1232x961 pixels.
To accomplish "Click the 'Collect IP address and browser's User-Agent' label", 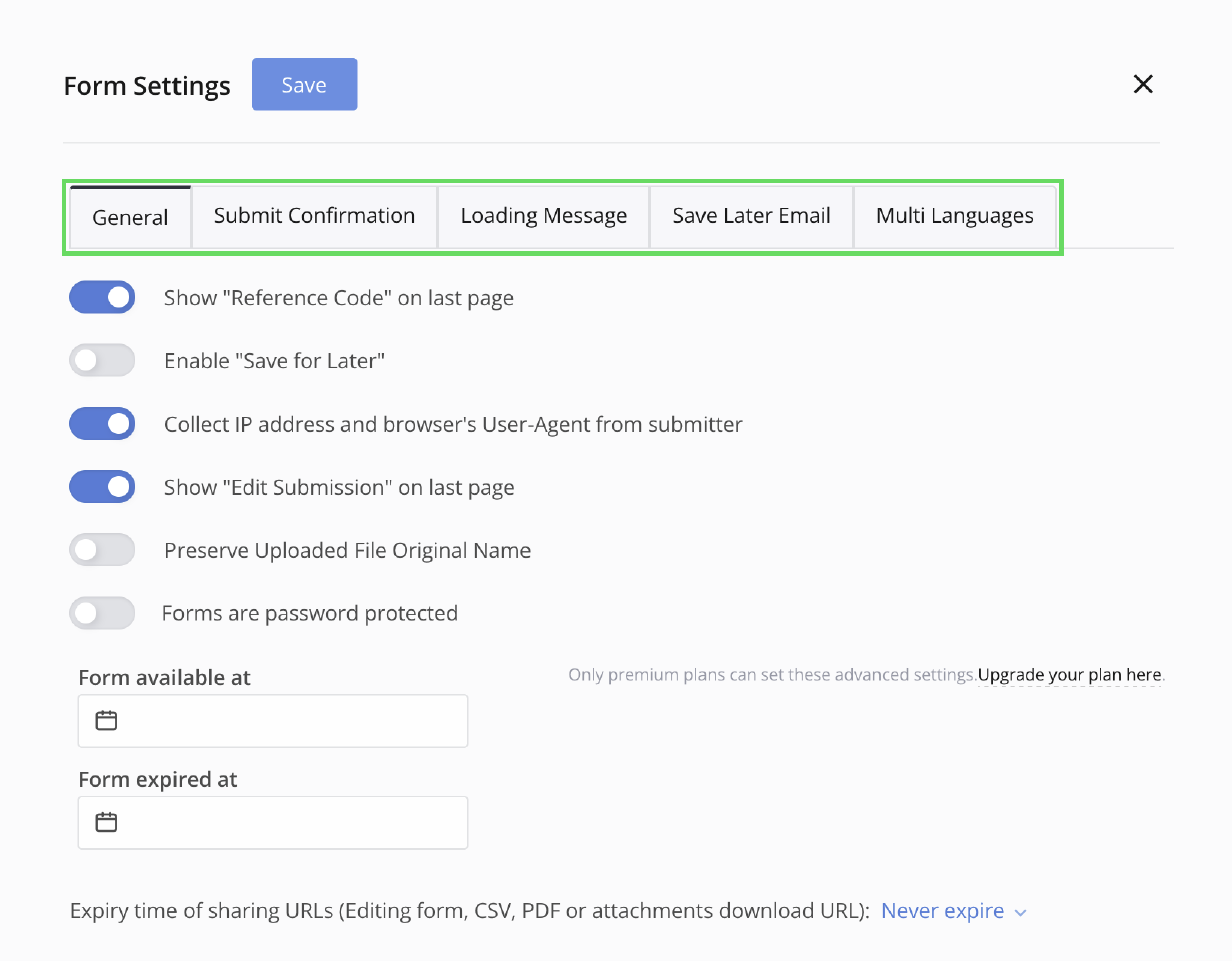I will pos(453,424).
